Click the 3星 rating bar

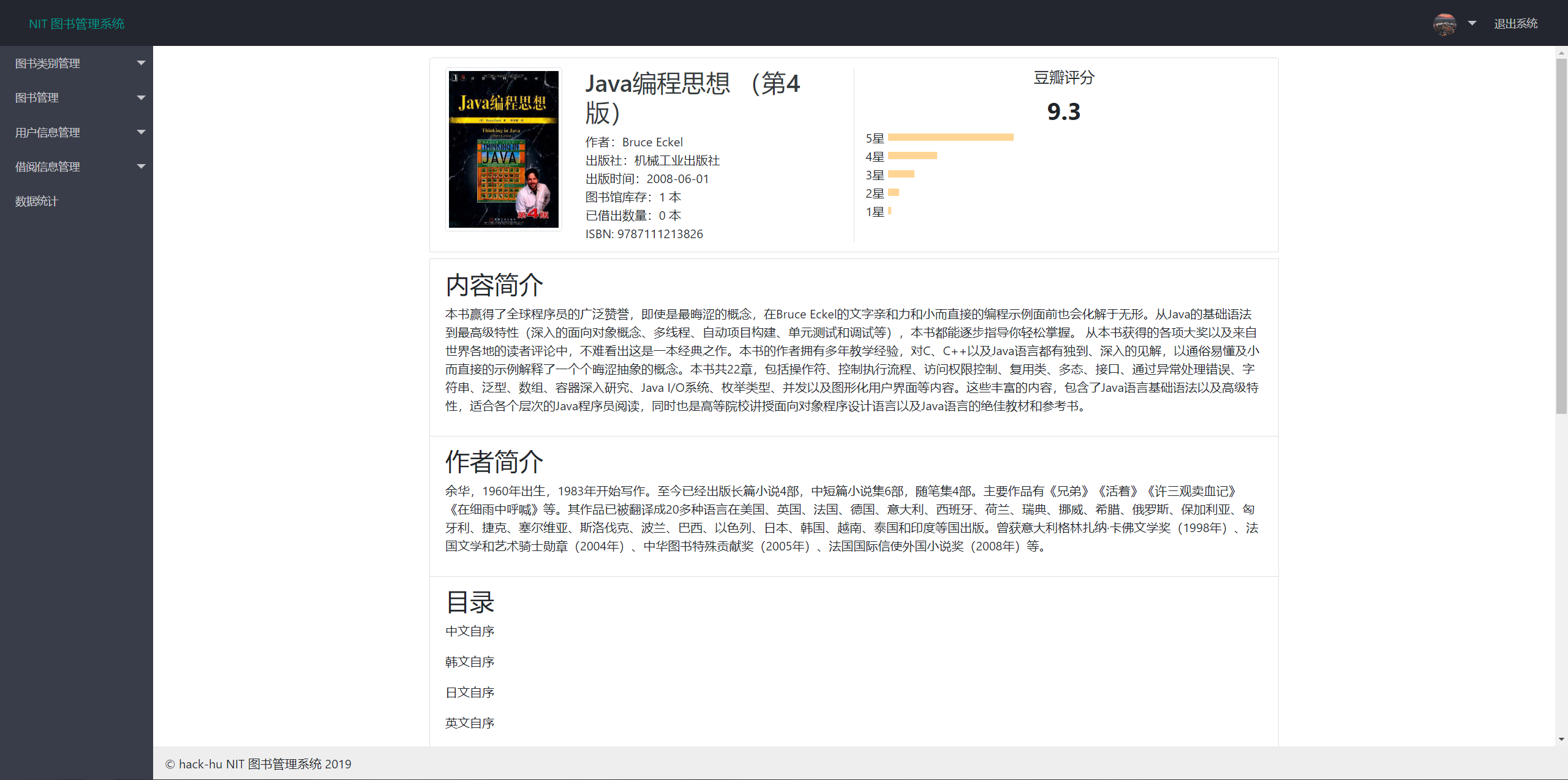pyautogui.click(x=901, y=174)
